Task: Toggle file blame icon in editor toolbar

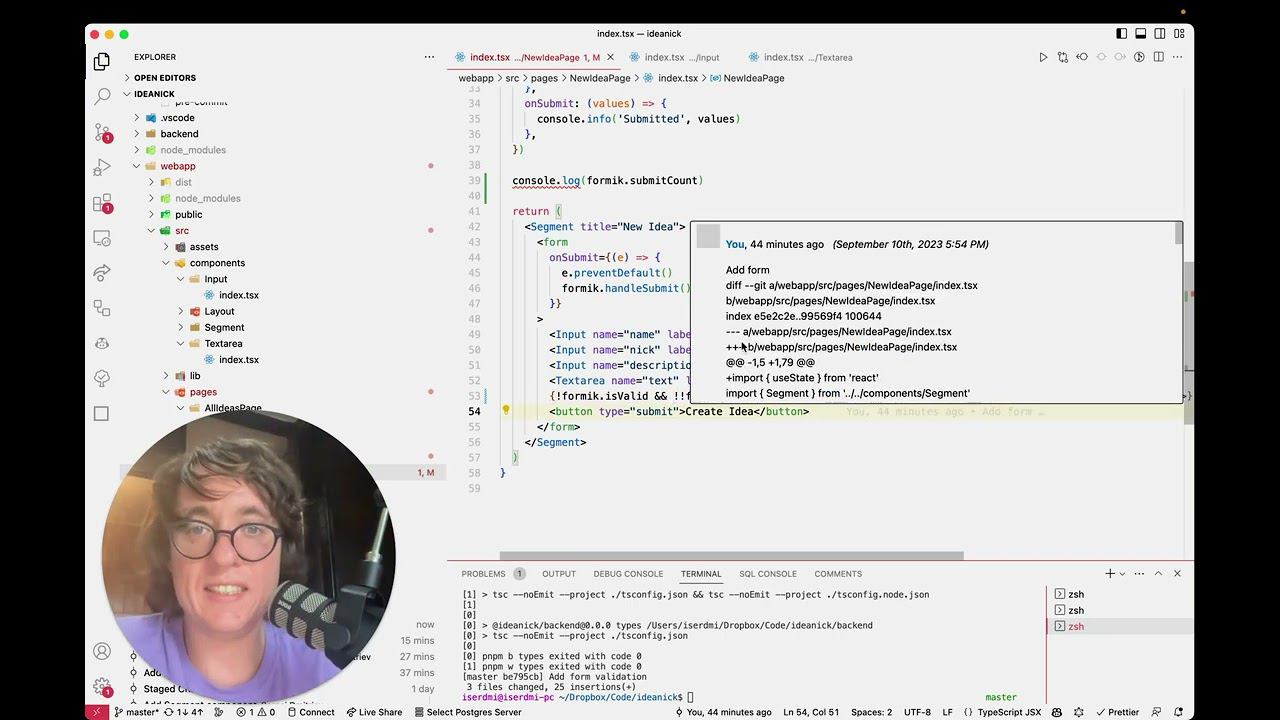Action: point(1139,57)
